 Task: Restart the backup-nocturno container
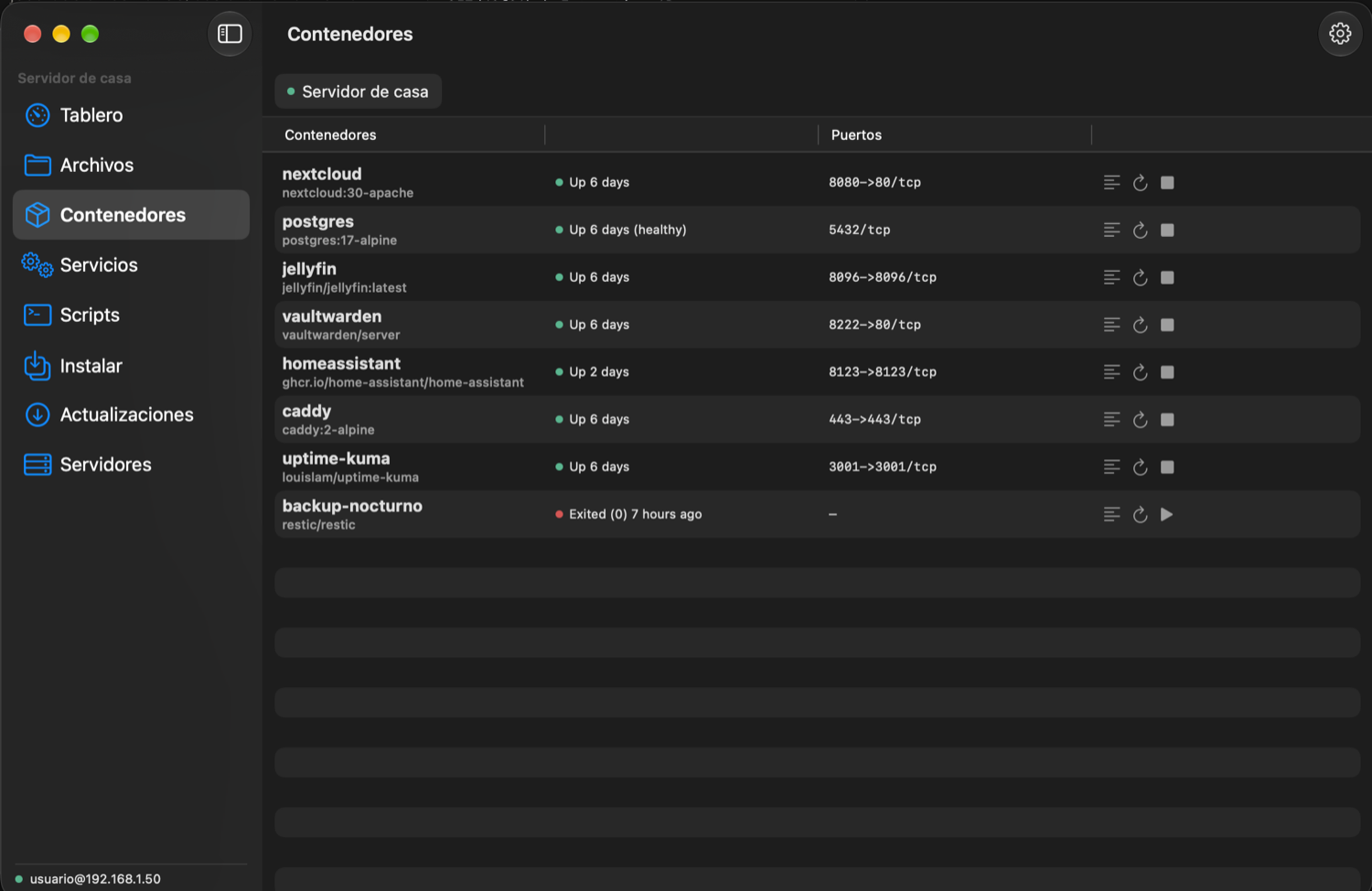pyautogui.click(x=1140, y=515)
